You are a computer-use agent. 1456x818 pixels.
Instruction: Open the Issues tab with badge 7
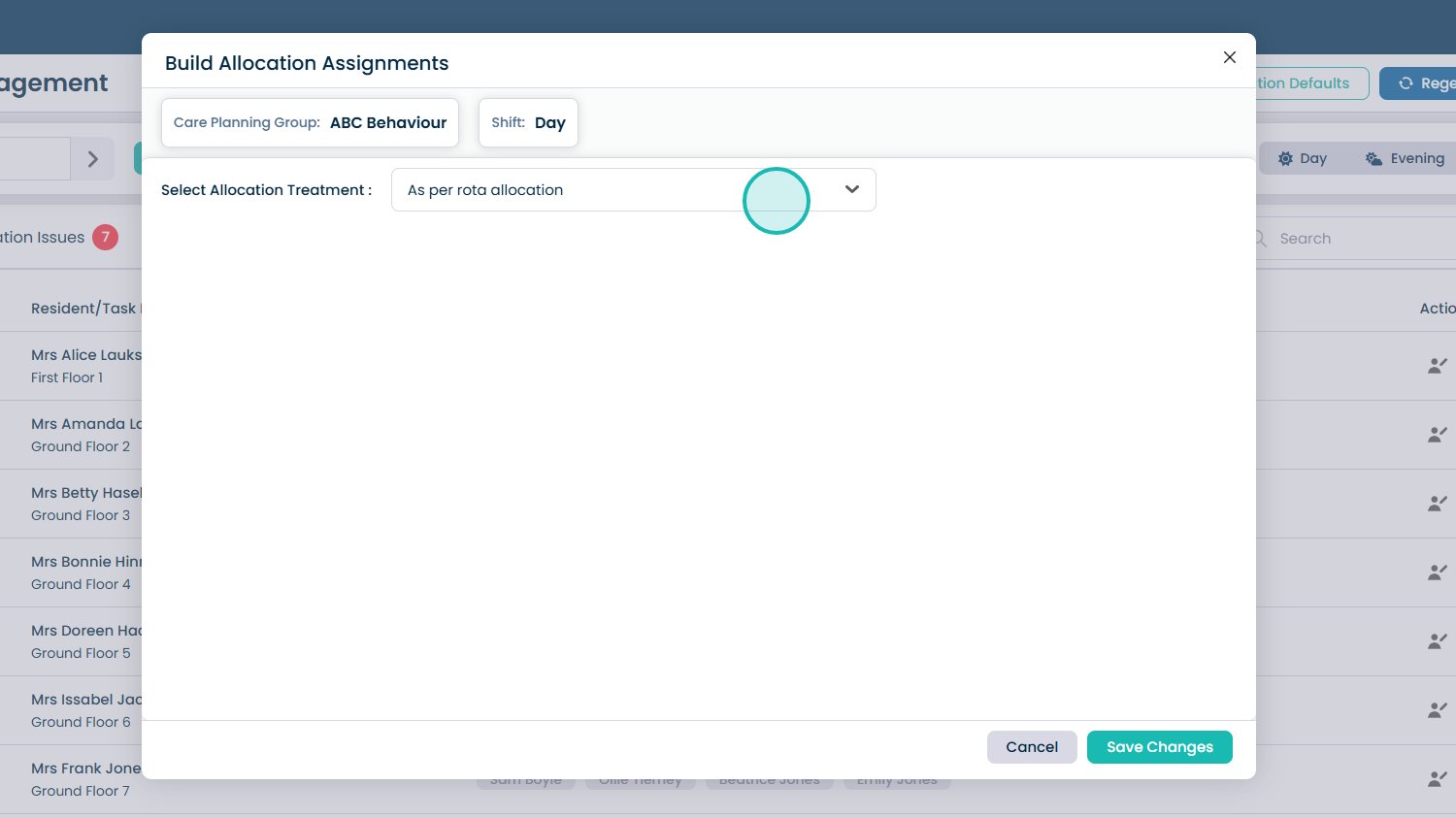tap(58, 238)
